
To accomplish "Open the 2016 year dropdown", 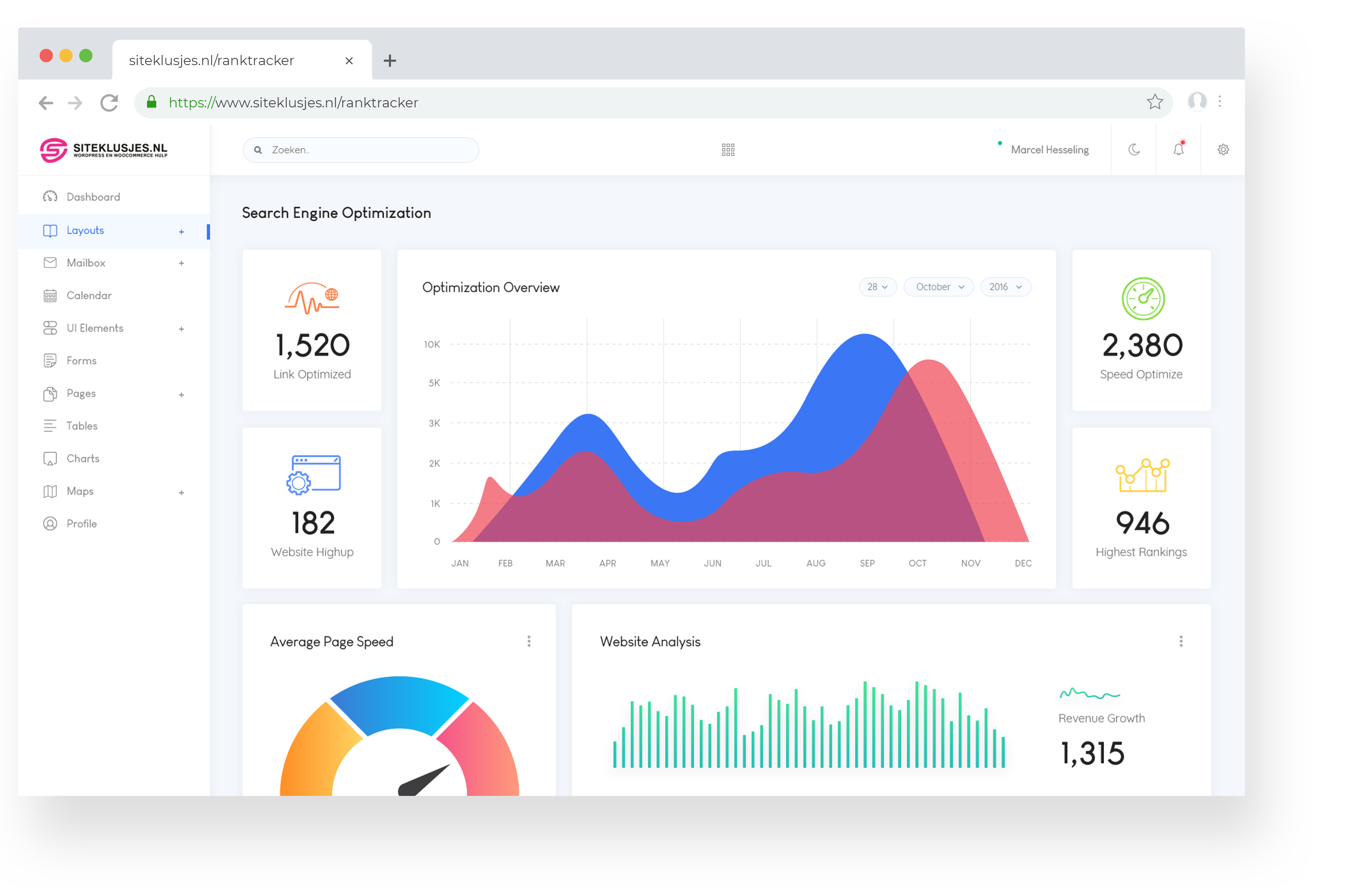I will click(1005, 287).
